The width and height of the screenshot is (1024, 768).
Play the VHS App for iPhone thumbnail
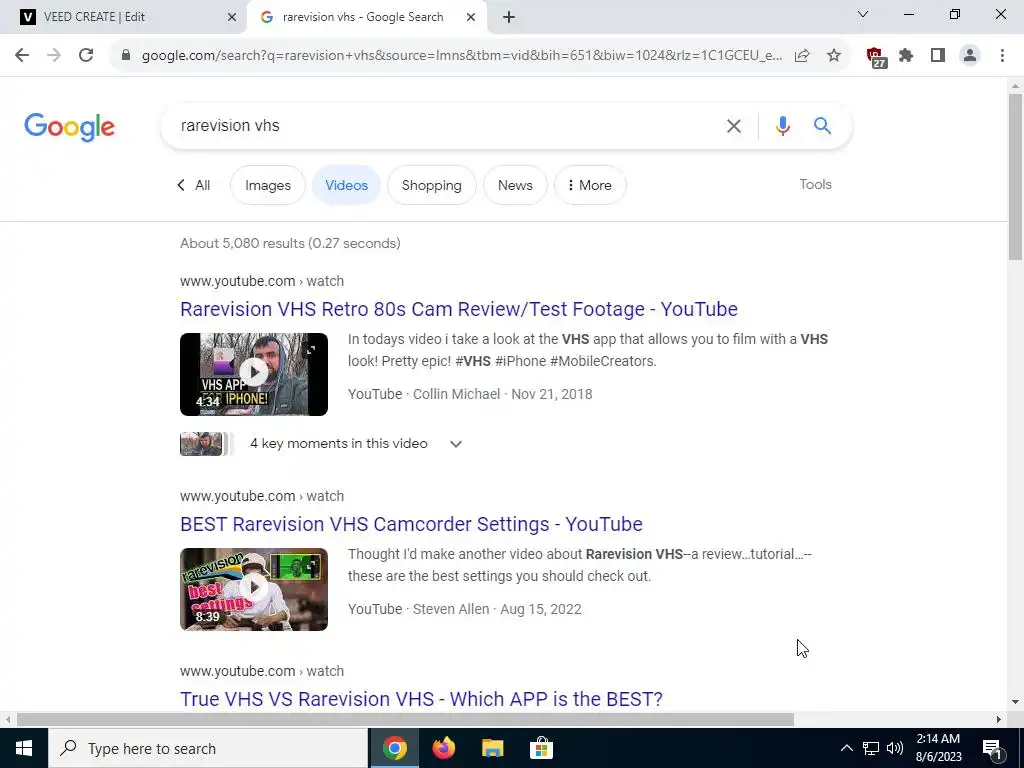coord(254,374)
